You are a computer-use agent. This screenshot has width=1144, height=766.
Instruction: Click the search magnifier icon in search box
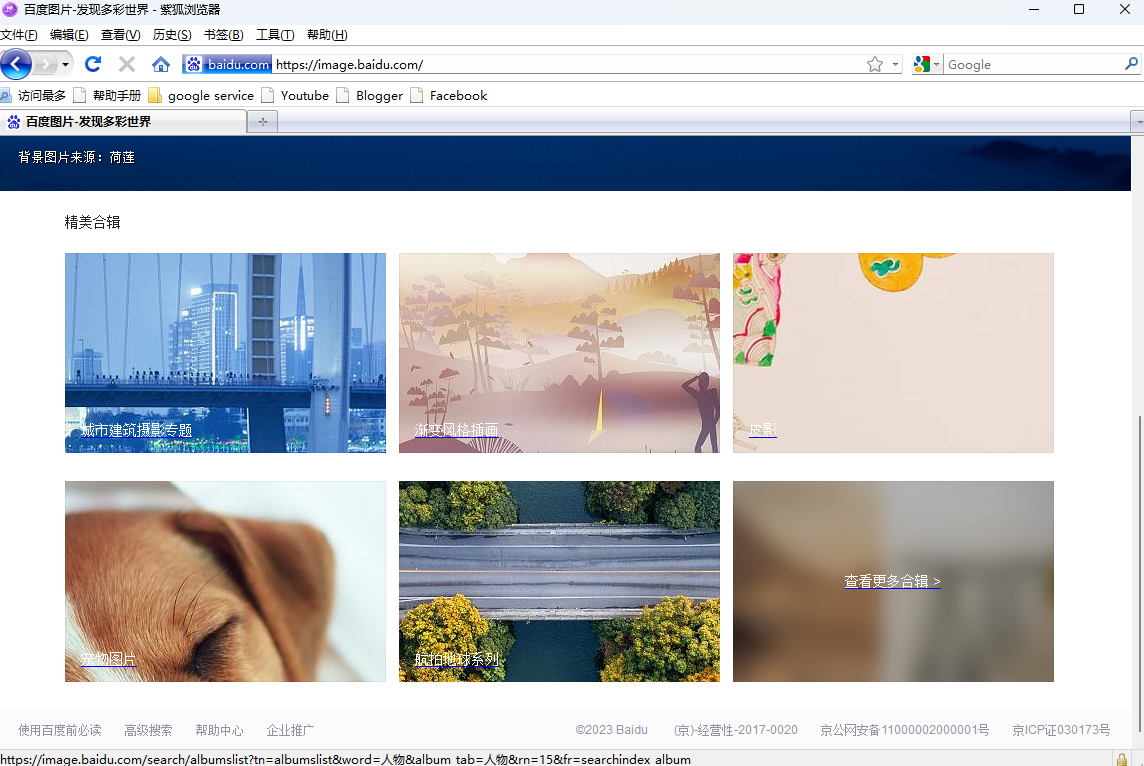coord(1131,64)
